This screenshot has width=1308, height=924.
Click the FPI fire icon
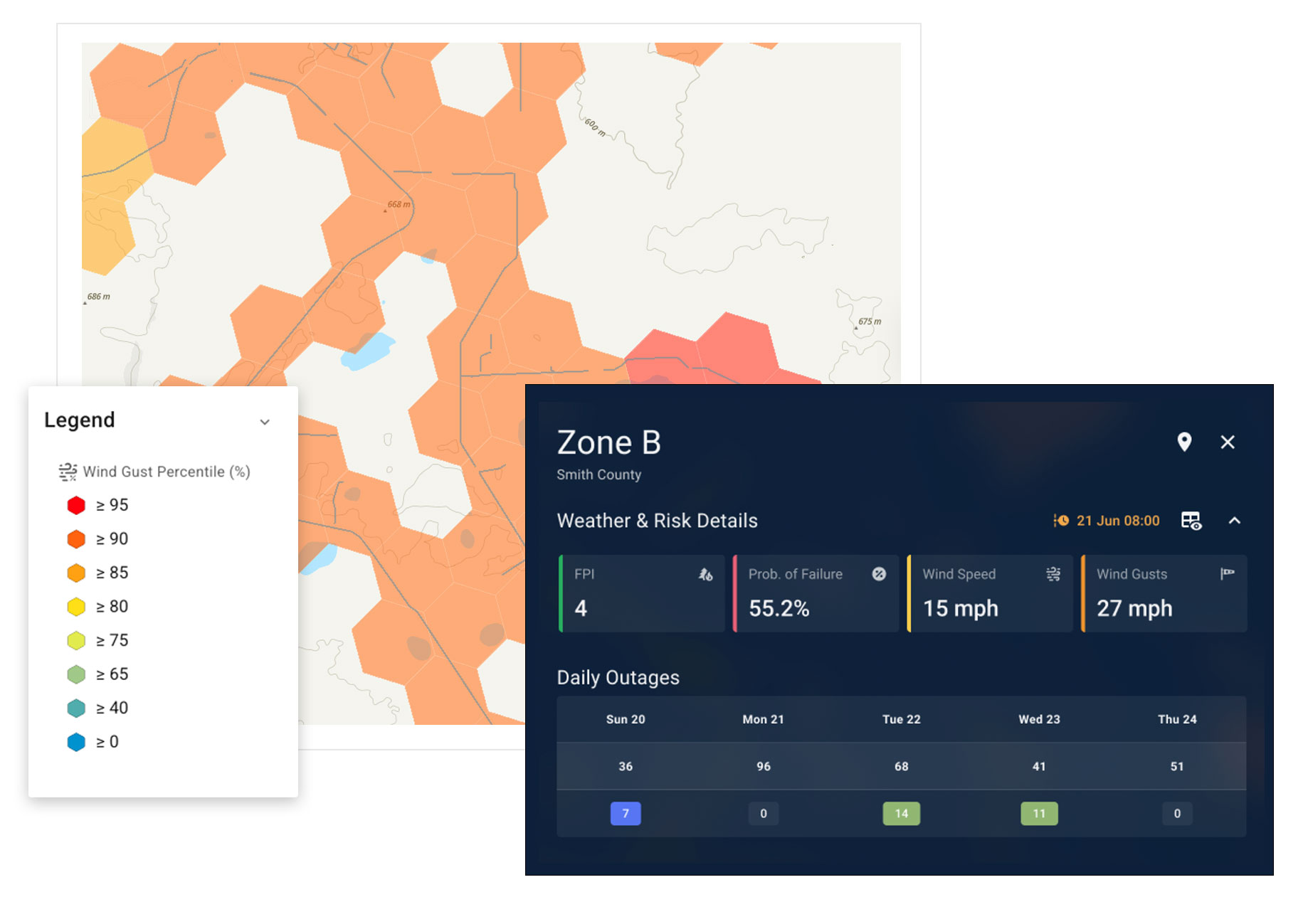tap(705, 574)
